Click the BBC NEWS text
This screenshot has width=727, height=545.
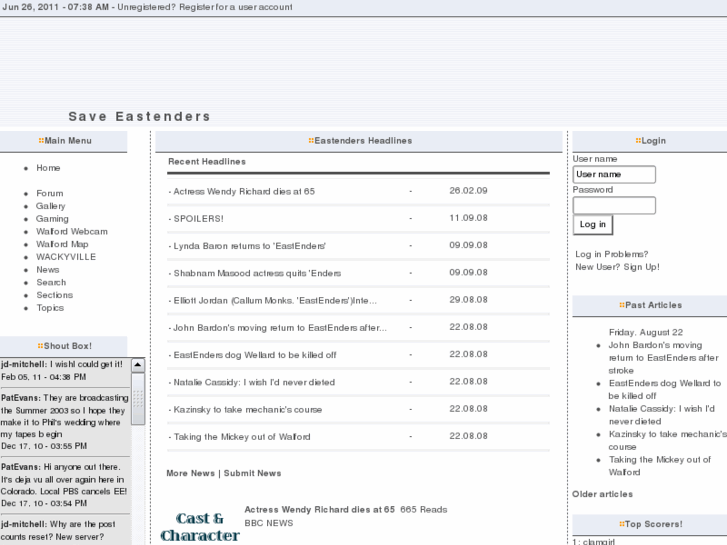coord(269,523)
